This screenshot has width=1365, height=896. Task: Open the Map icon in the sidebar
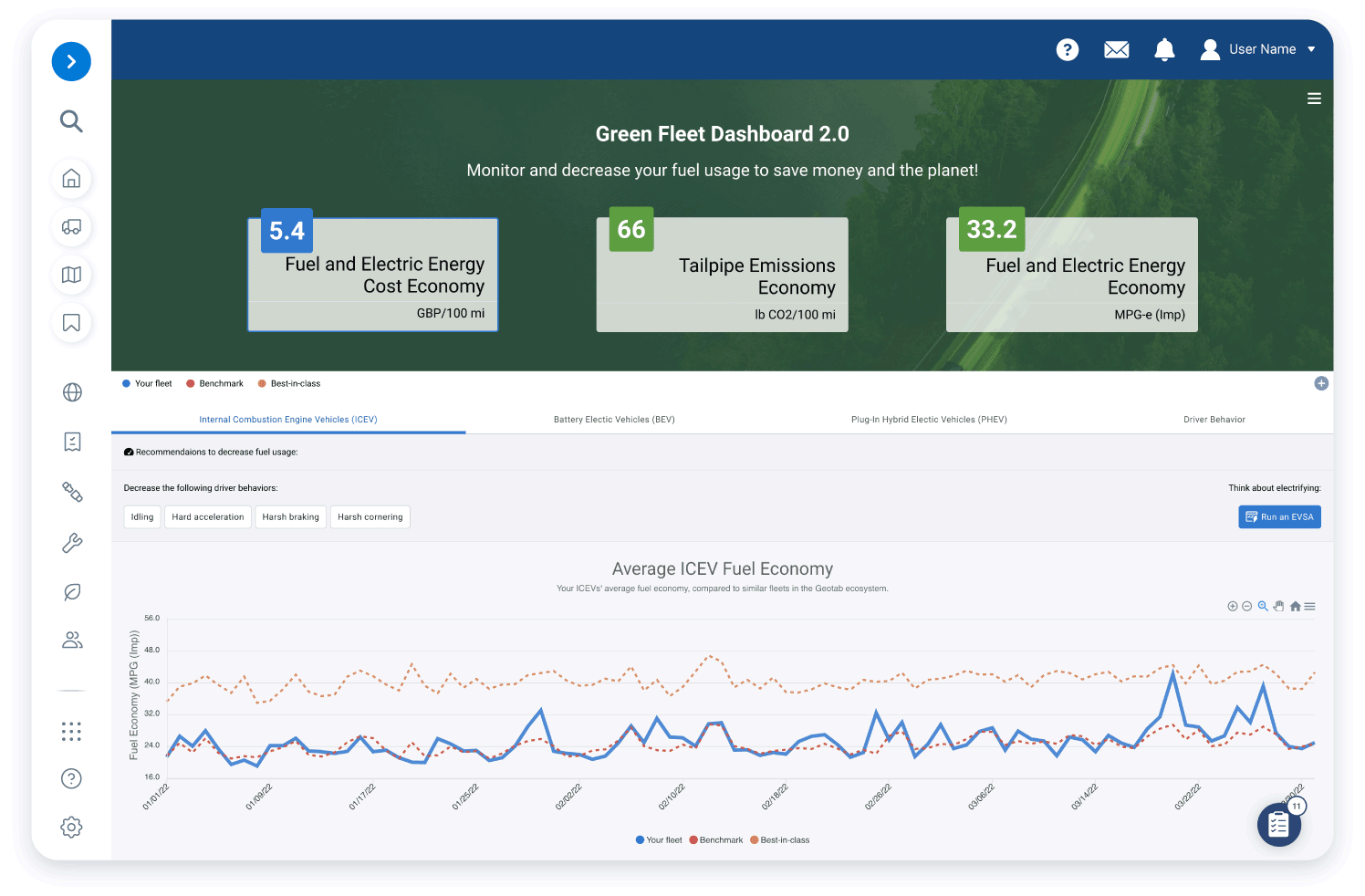[x=71, y=275]
